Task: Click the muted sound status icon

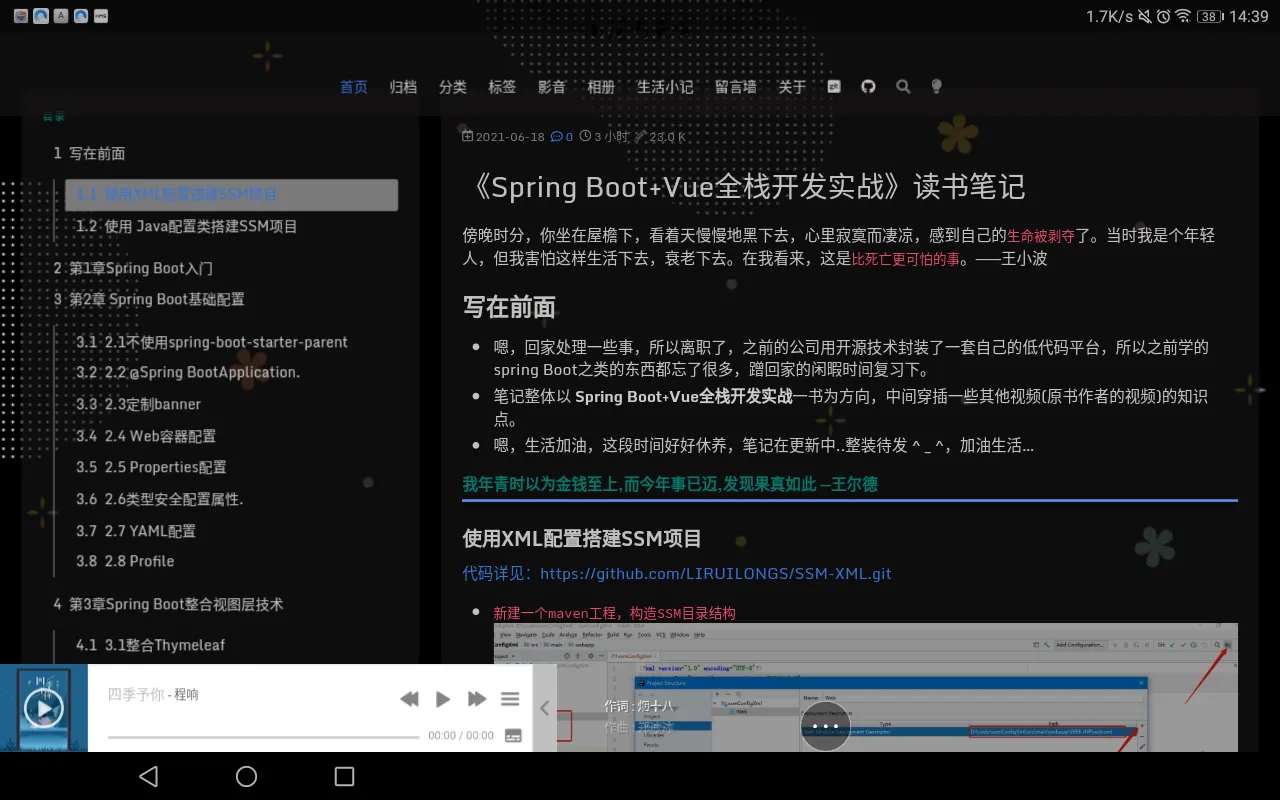Action: pos(1144,16)
